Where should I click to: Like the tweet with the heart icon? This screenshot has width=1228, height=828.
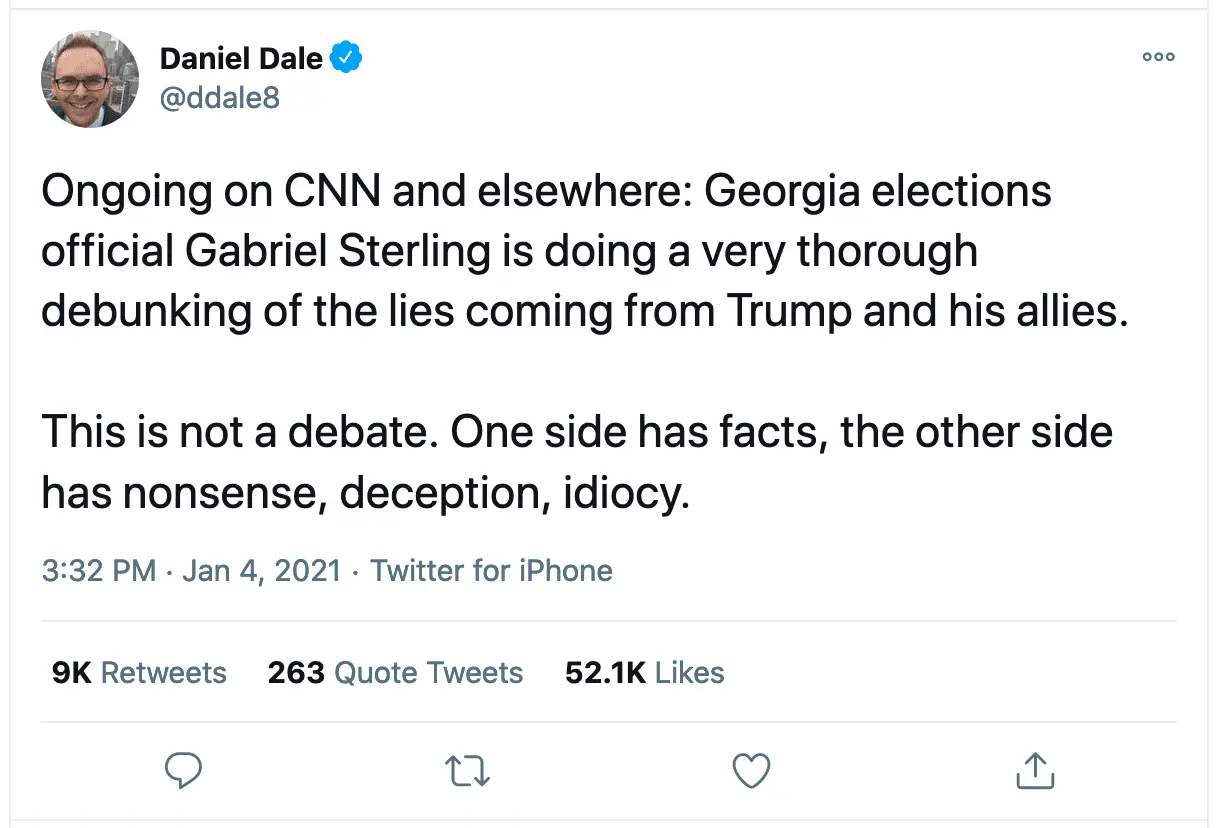751,770
